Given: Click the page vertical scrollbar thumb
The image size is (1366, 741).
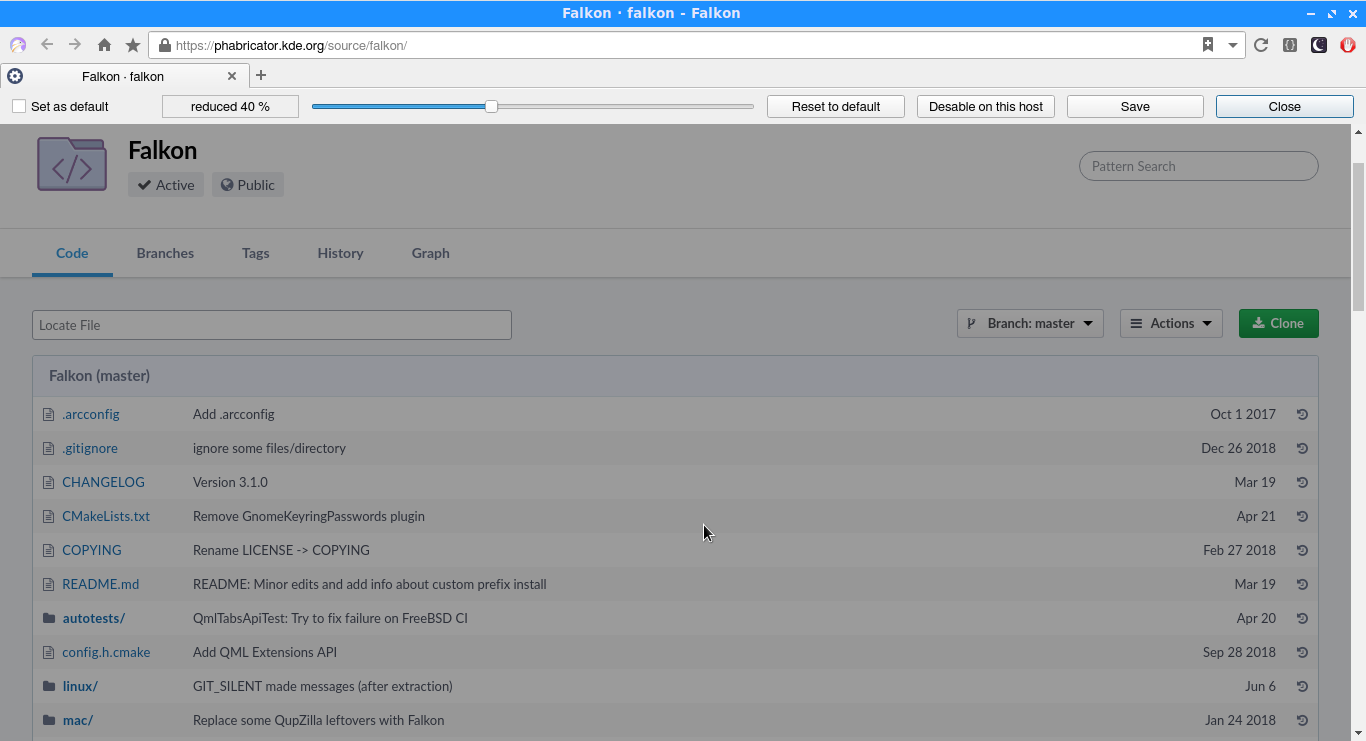Looking at the screenshot, I should 1358,236.
